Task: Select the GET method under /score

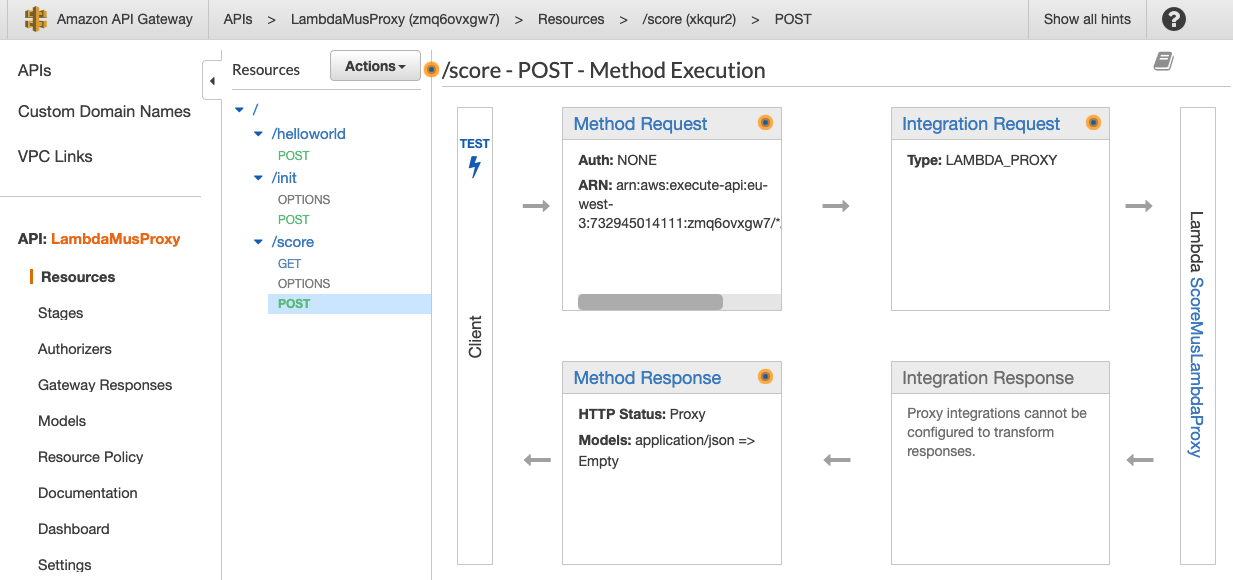Action: pyautogui.click(x=289, y=263)
